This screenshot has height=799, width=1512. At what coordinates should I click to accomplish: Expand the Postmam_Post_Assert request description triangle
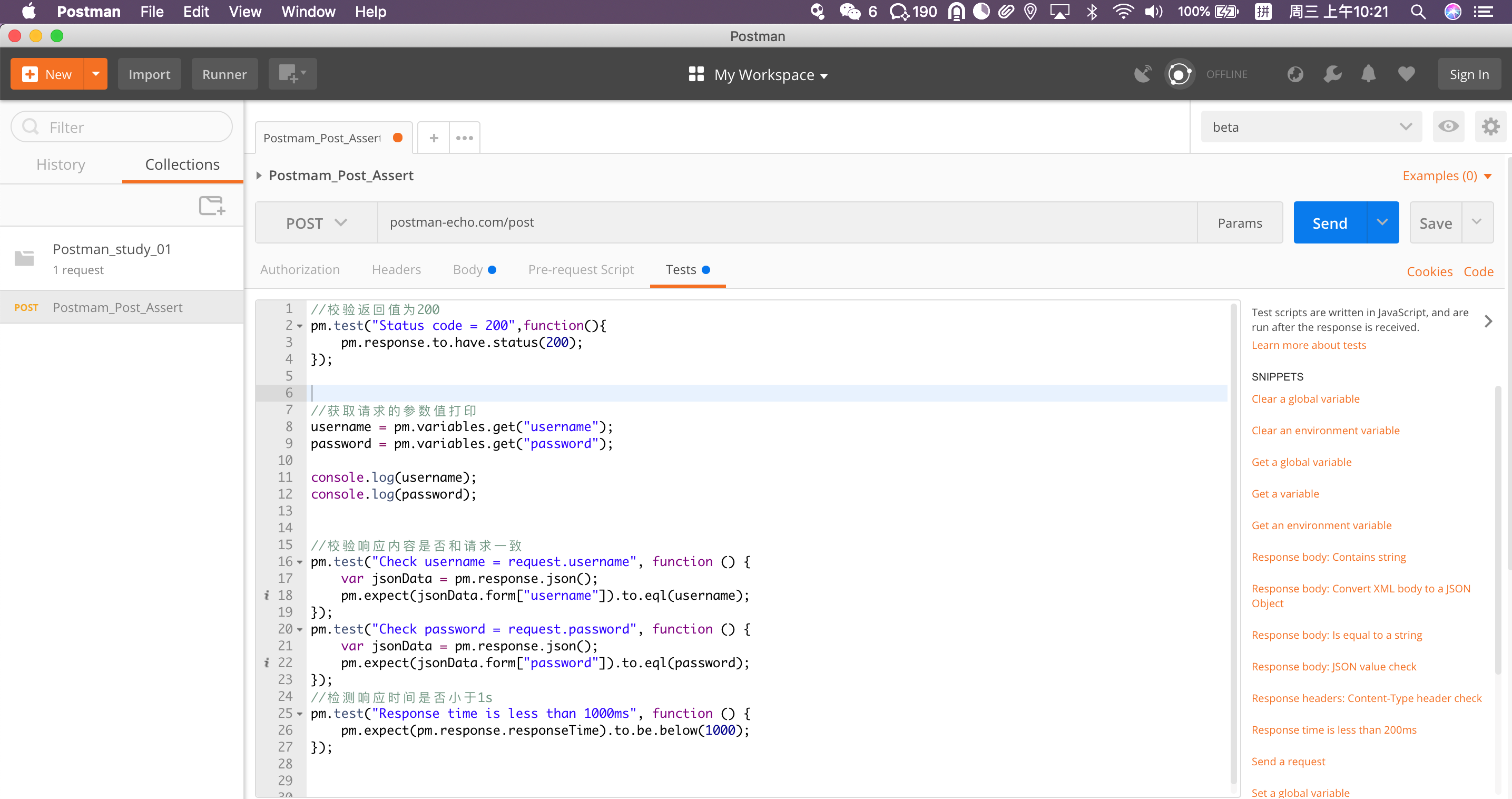tap(259, 175)
